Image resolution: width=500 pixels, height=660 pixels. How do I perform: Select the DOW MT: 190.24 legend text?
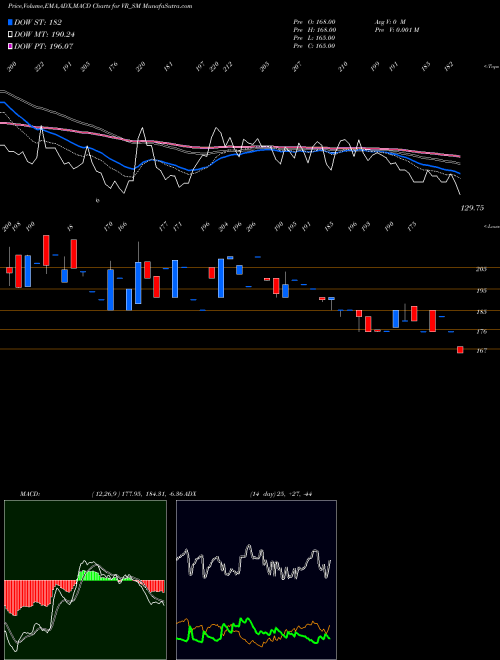tap(44, 35)
